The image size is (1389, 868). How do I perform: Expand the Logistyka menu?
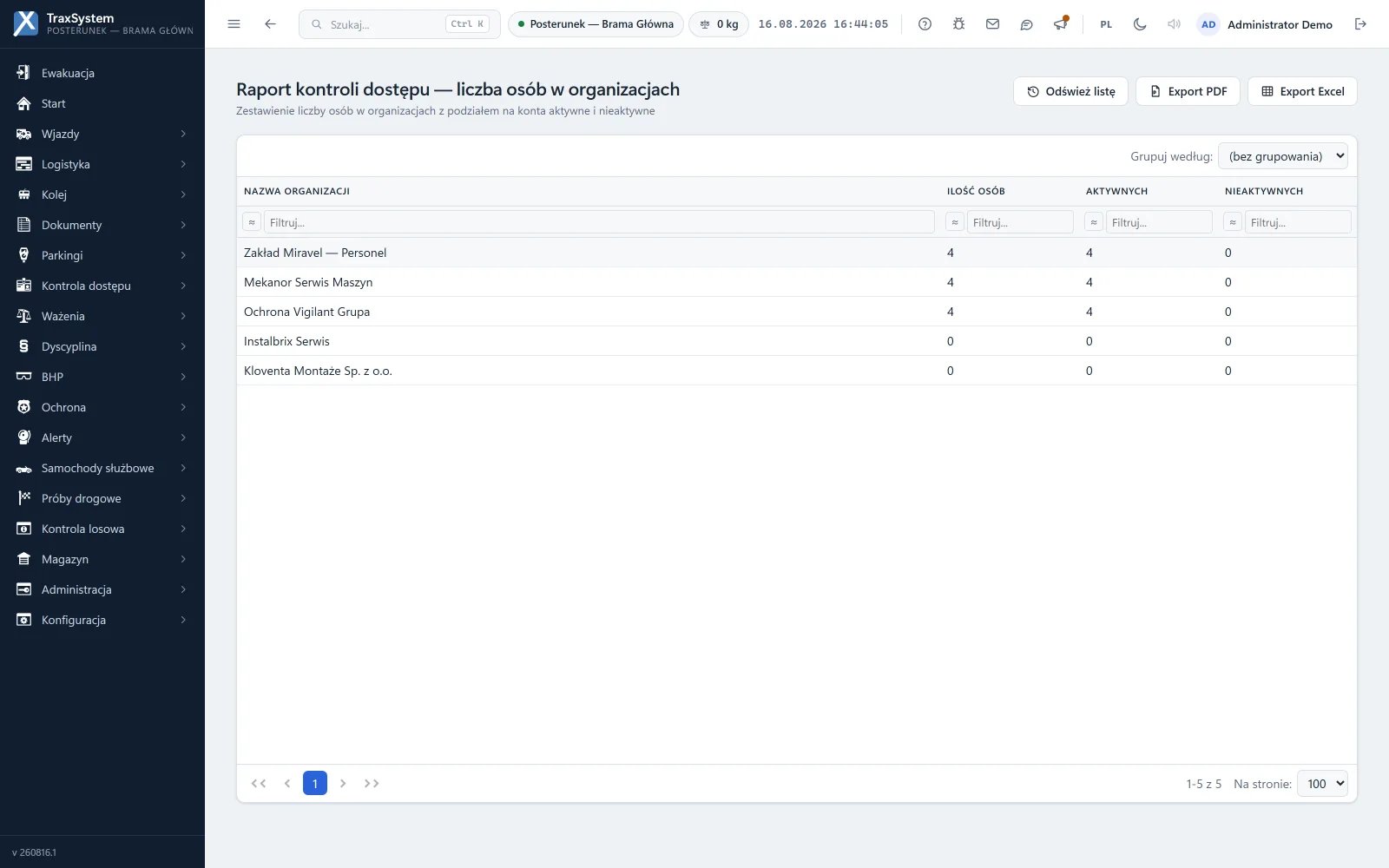tap(102, 164)
